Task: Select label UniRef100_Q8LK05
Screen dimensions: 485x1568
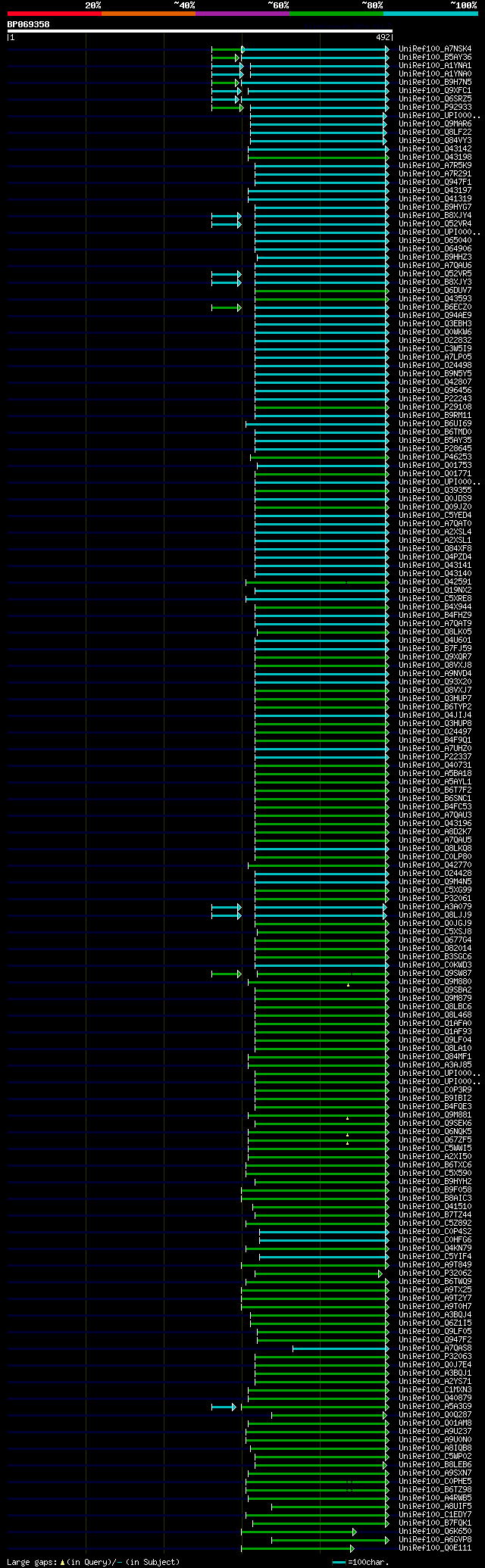Action: 435,632
